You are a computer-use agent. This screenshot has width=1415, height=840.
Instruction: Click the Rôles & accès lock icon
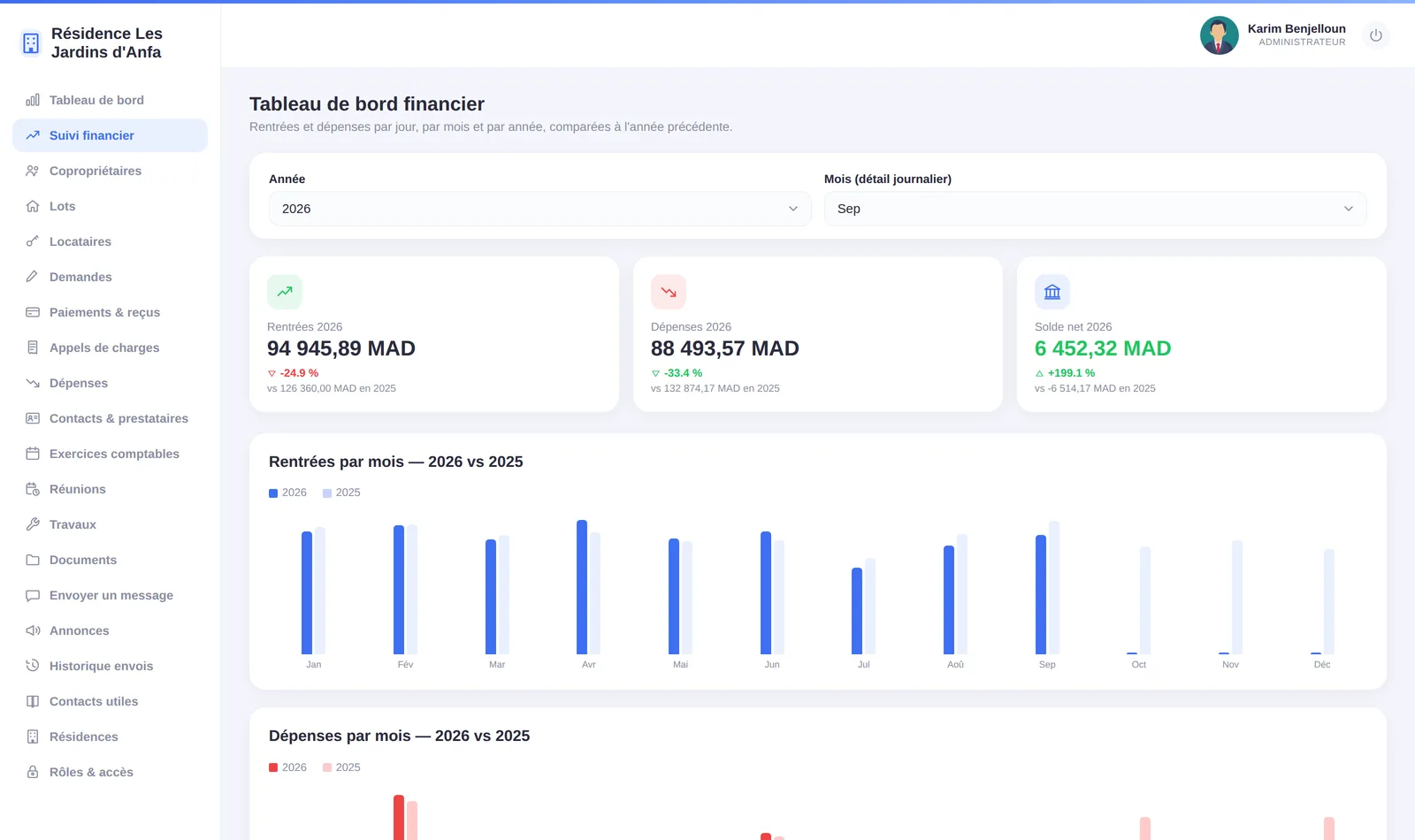coord(33,772)
